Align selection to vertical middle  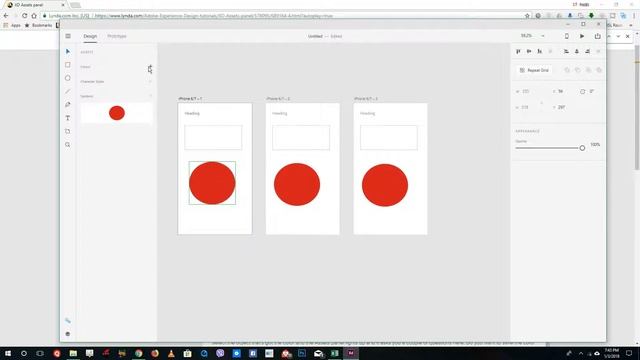coord(529,51)
